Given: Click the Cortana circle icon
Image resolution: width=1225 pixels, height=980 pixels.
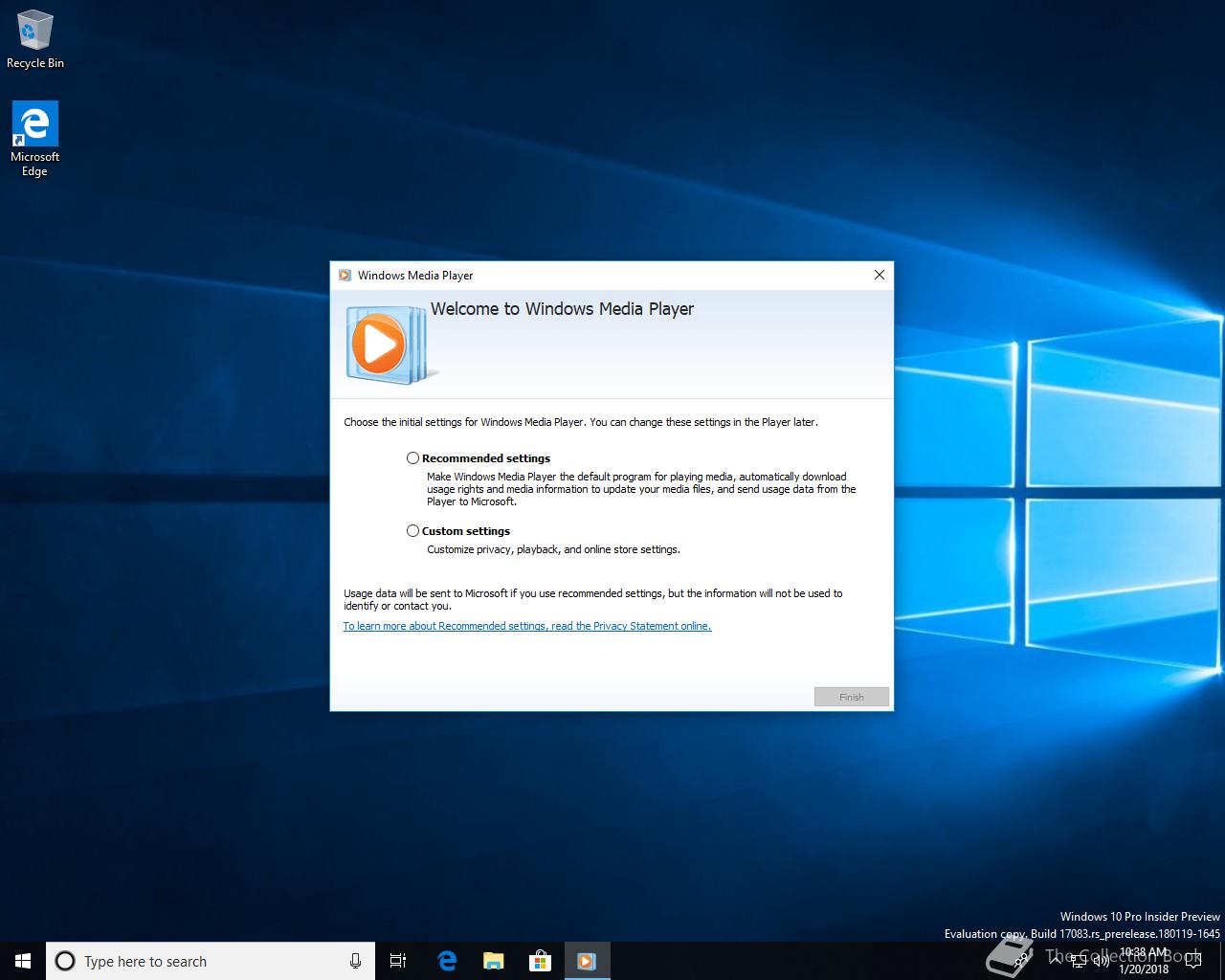Looking at the screenshot, I should pos(65,961).
